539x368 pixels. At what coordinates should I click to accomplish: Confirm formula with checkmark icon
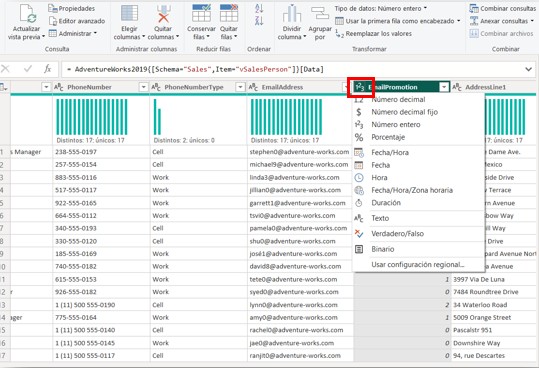[x=28, y=69]
